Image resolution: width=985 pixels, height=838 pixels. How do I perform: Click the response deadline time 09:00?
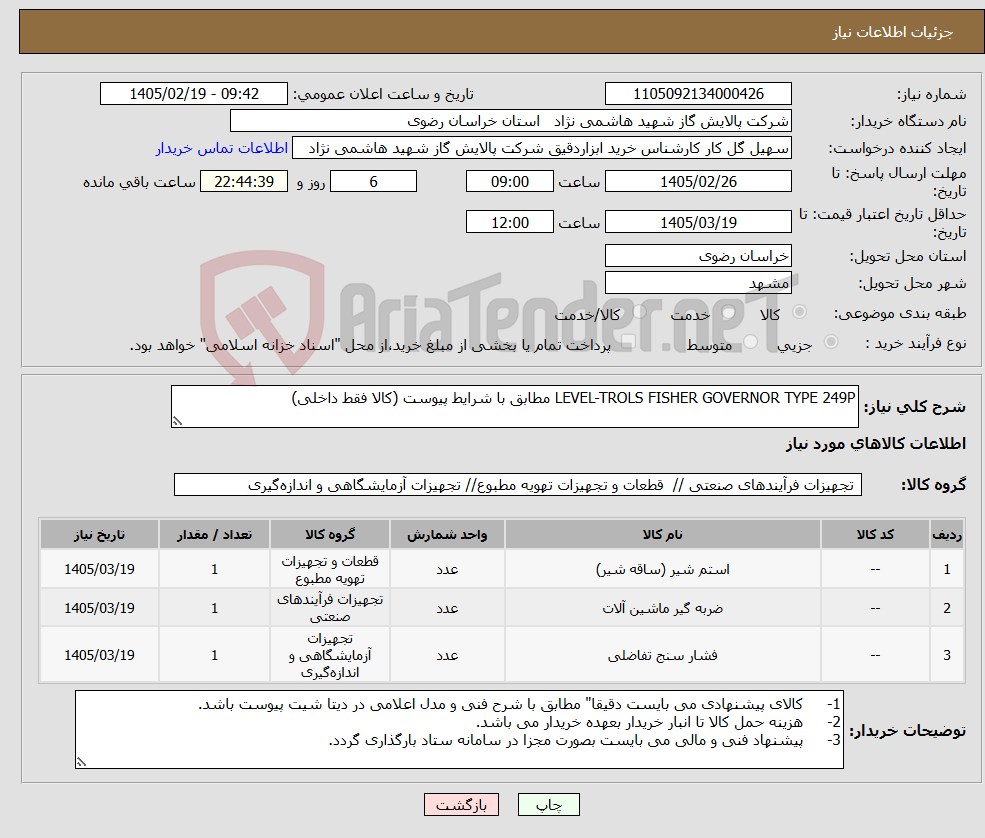tap(509, 182)
